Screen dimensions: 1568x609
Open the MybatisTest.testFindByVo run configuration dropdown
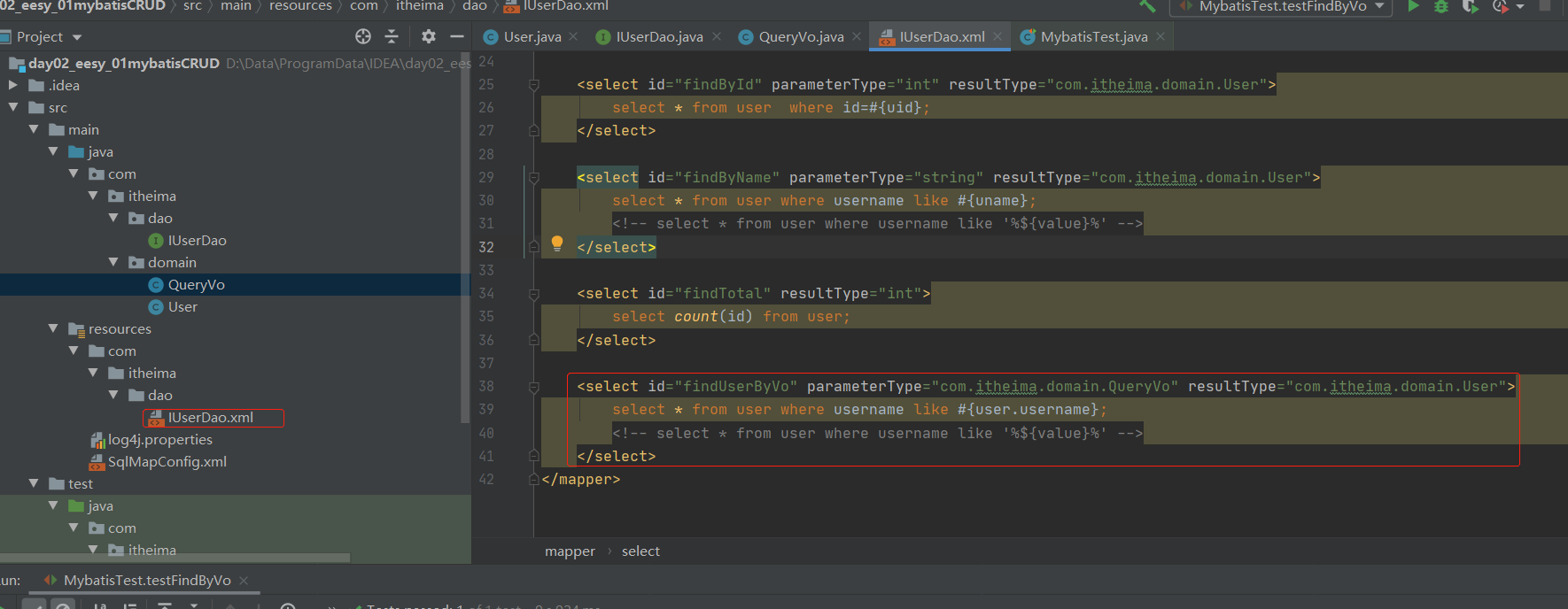point(1281,6)
